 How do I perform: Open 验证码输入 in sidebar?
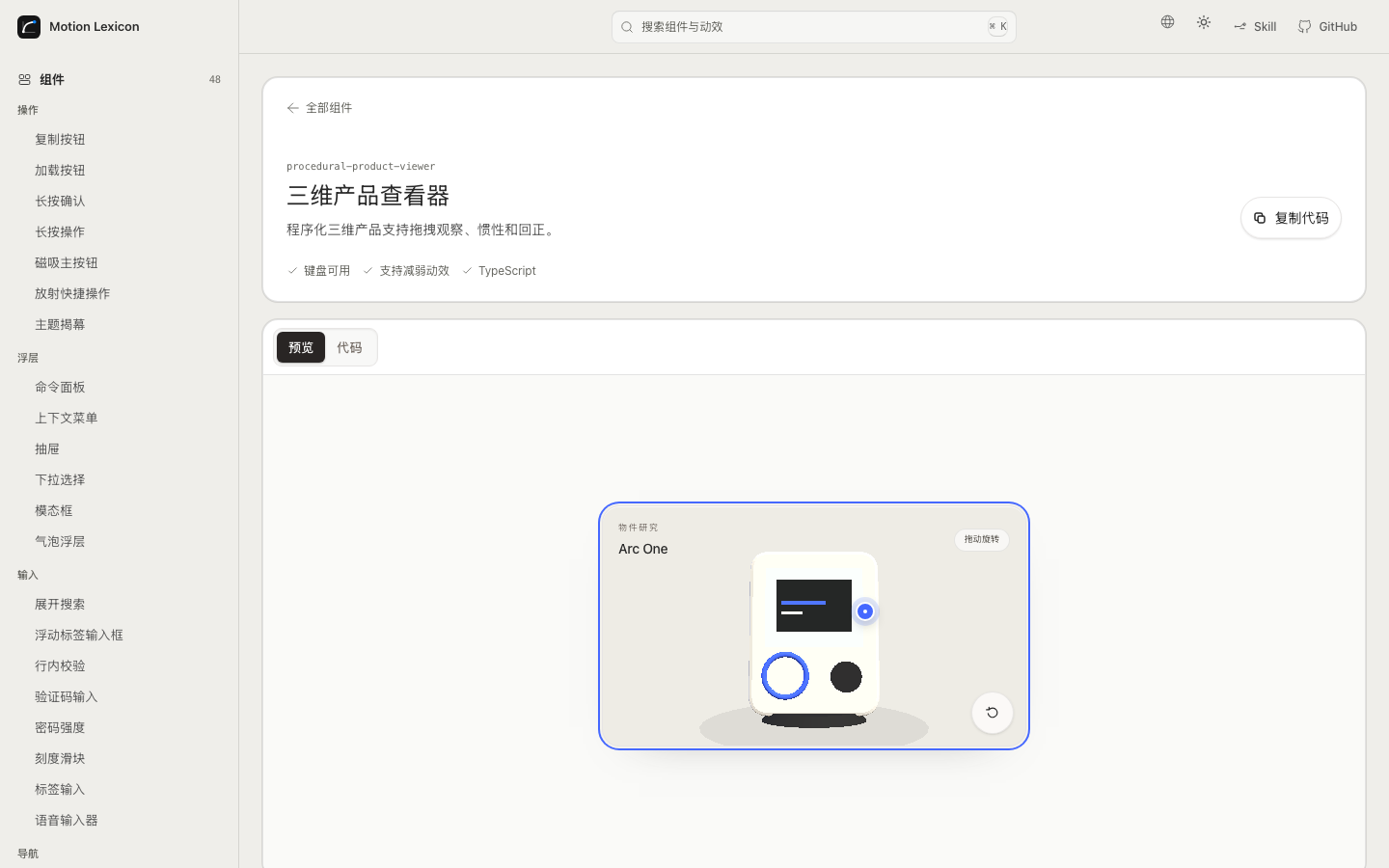point(67,697)
